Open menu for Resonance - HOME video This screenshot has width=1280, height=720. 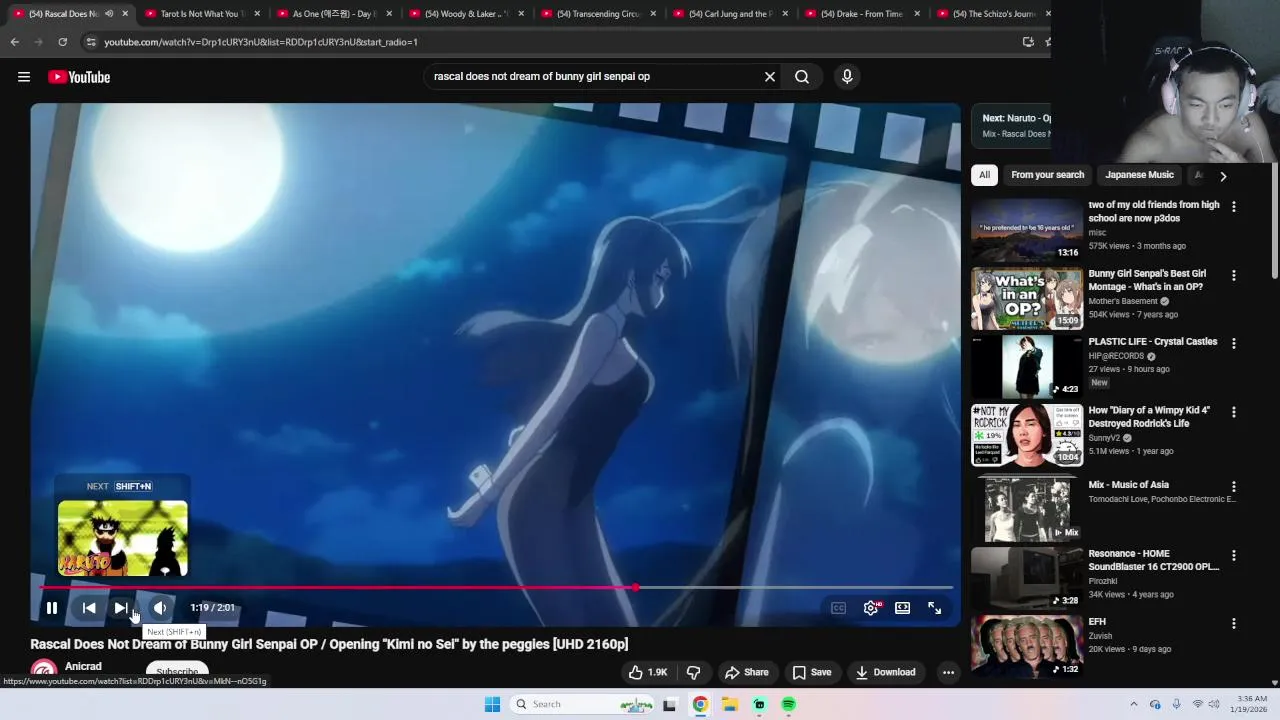click(1233, 555)
